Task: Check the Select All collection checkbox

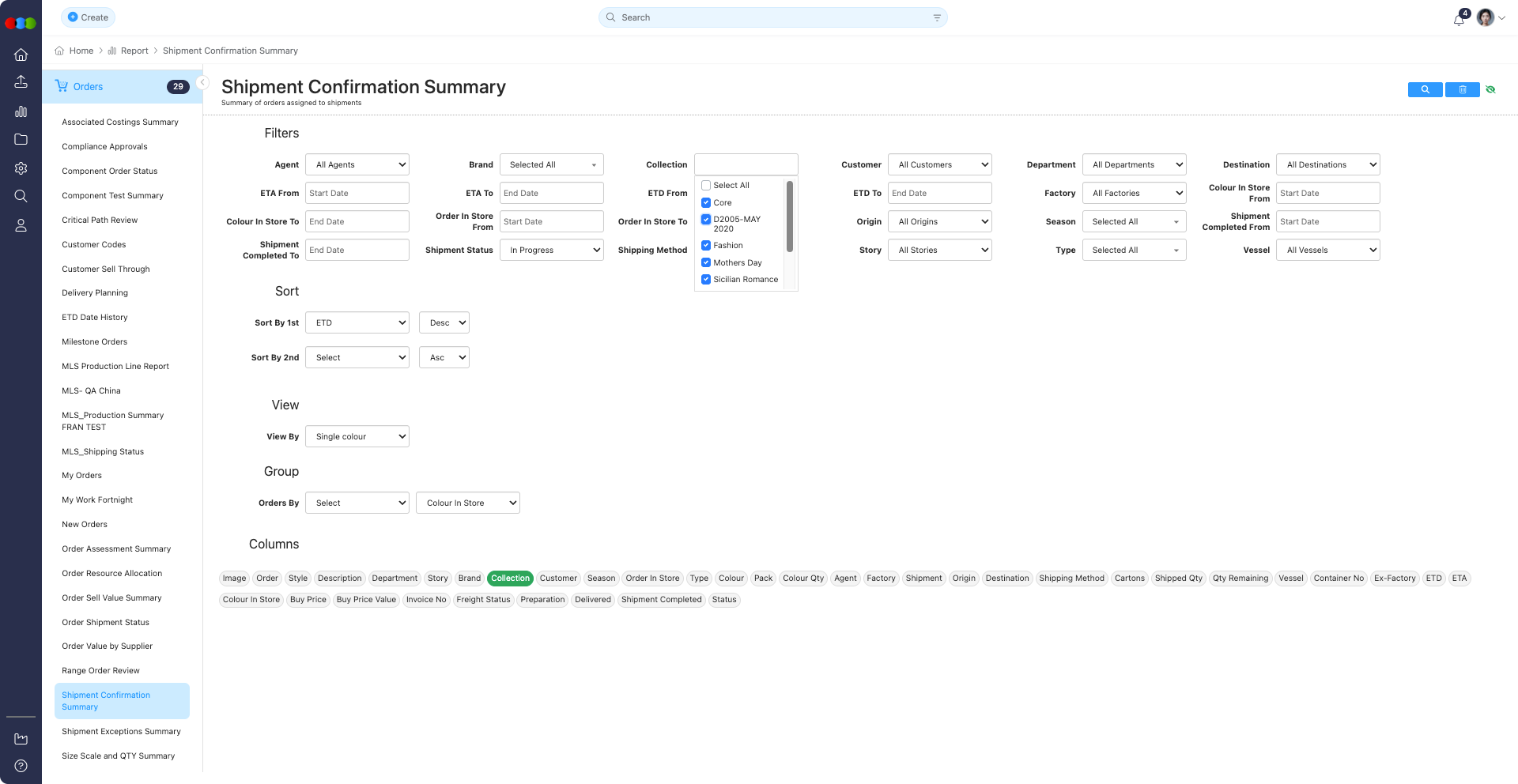Action: point(706,185)
